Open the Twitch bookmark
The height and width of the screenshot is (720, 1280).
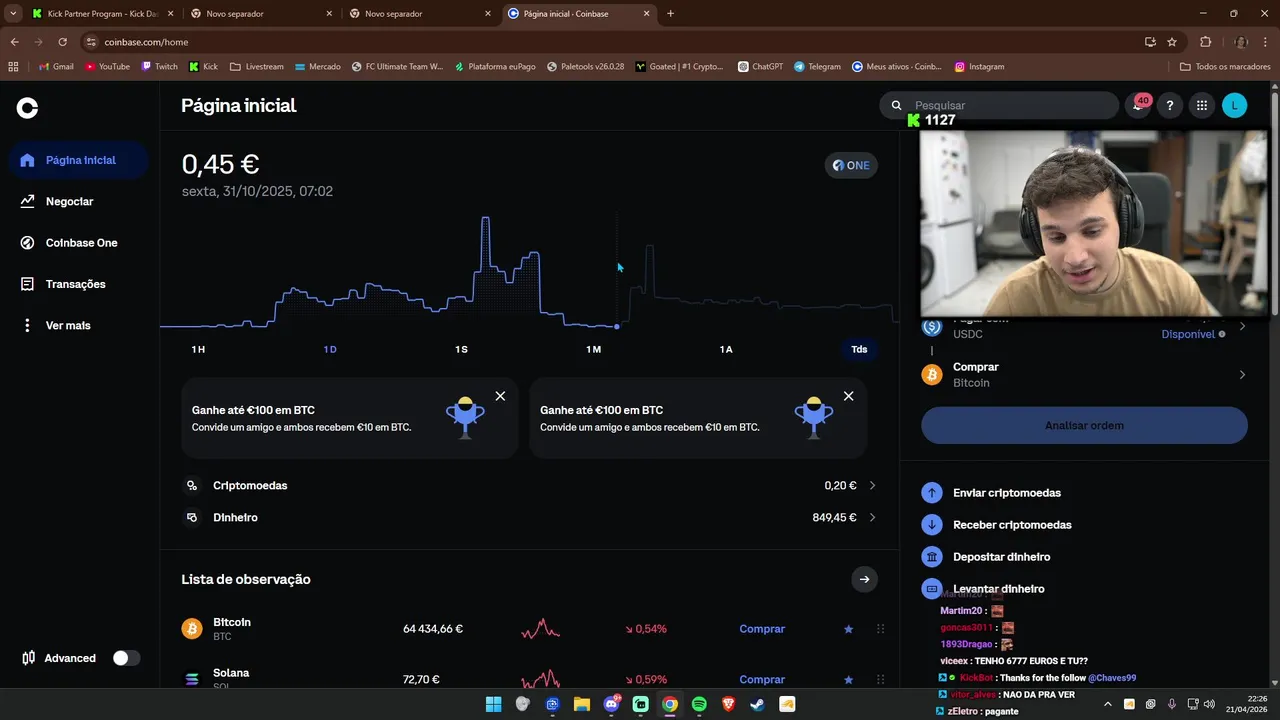(160, 67)
